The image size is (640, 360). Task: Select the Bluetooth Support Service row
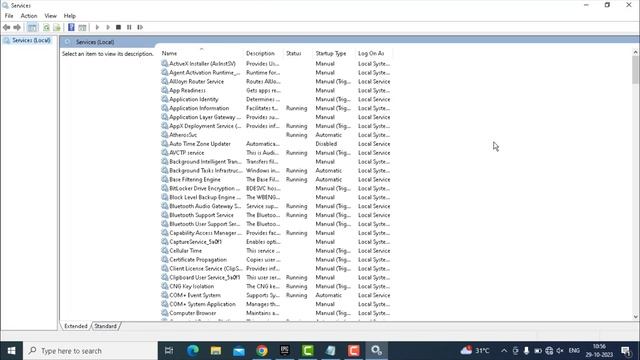tap(276, 215)
